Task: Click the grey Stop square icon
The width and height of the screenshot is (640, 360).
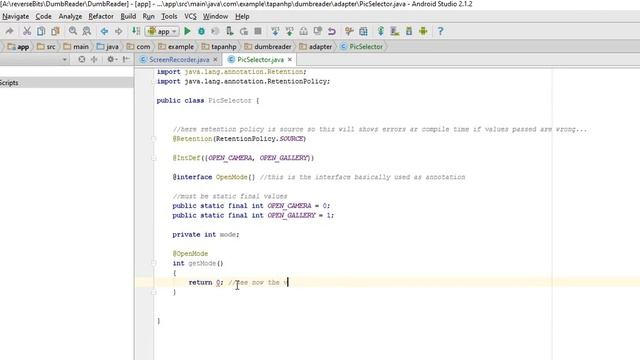Action: 258,31
